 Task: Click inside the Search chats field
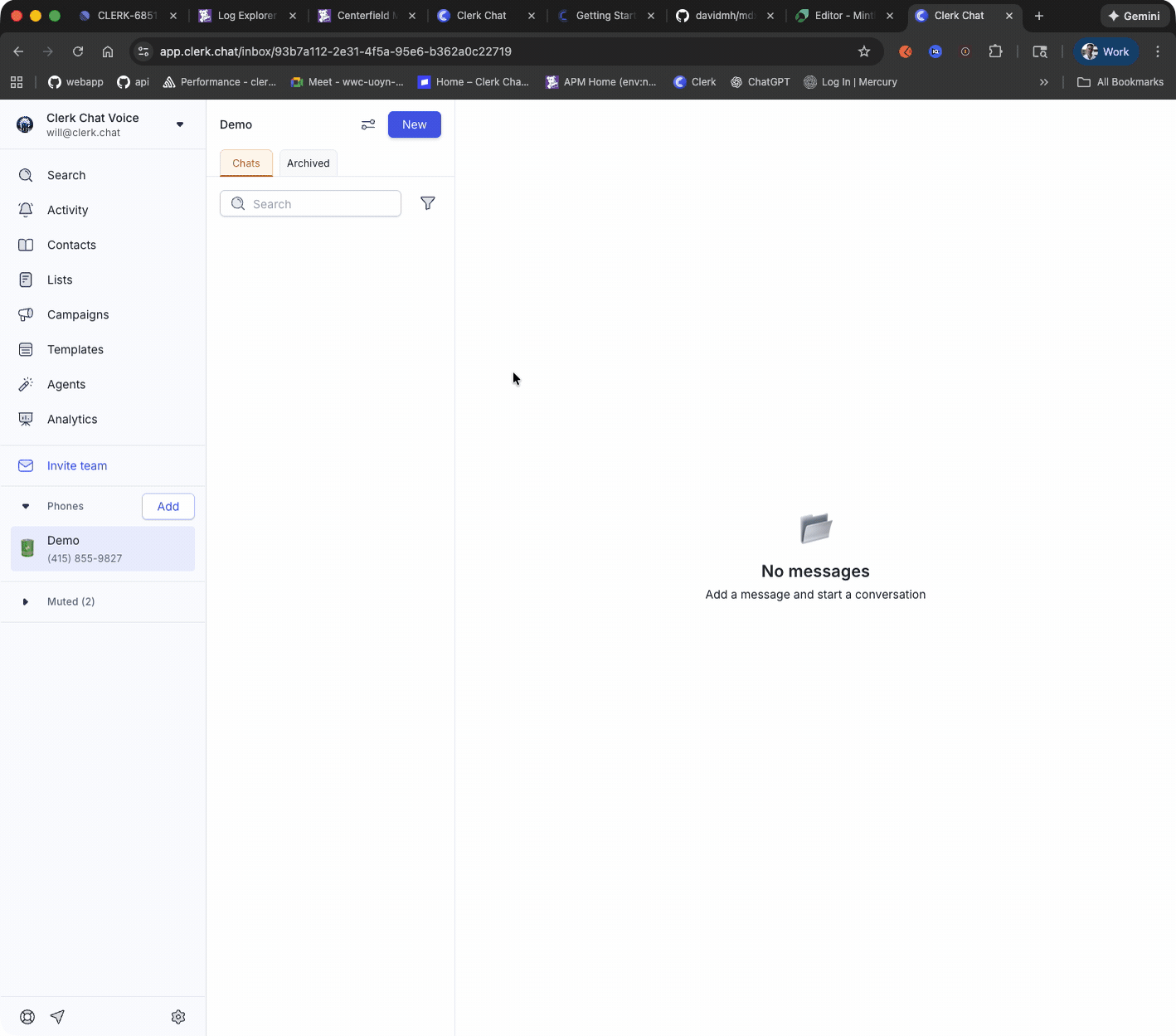[310, 203]
